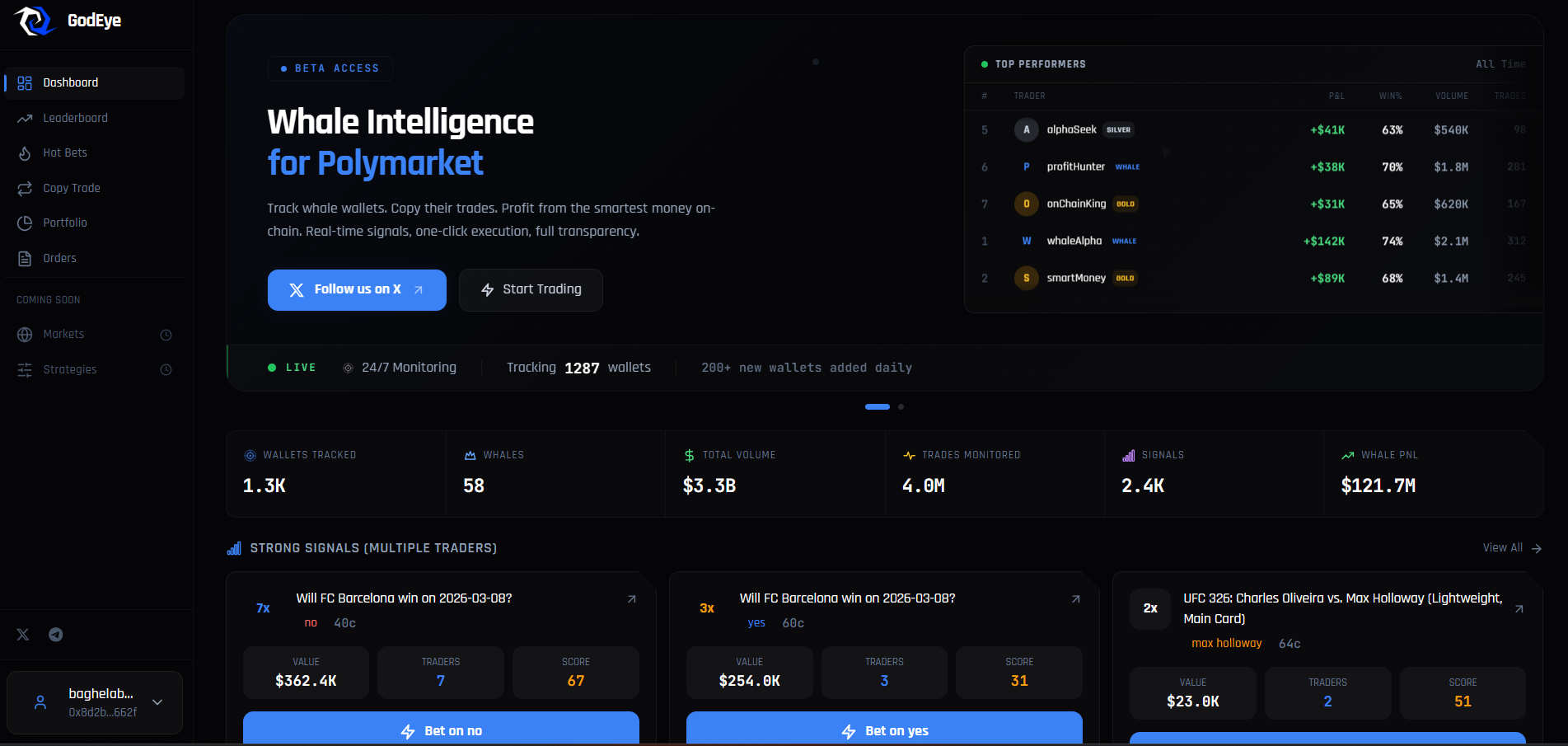This screenshot has height=746, width=1568.
Task: Click the Copy Trade arrows icon
Action: tap(25, 189)
